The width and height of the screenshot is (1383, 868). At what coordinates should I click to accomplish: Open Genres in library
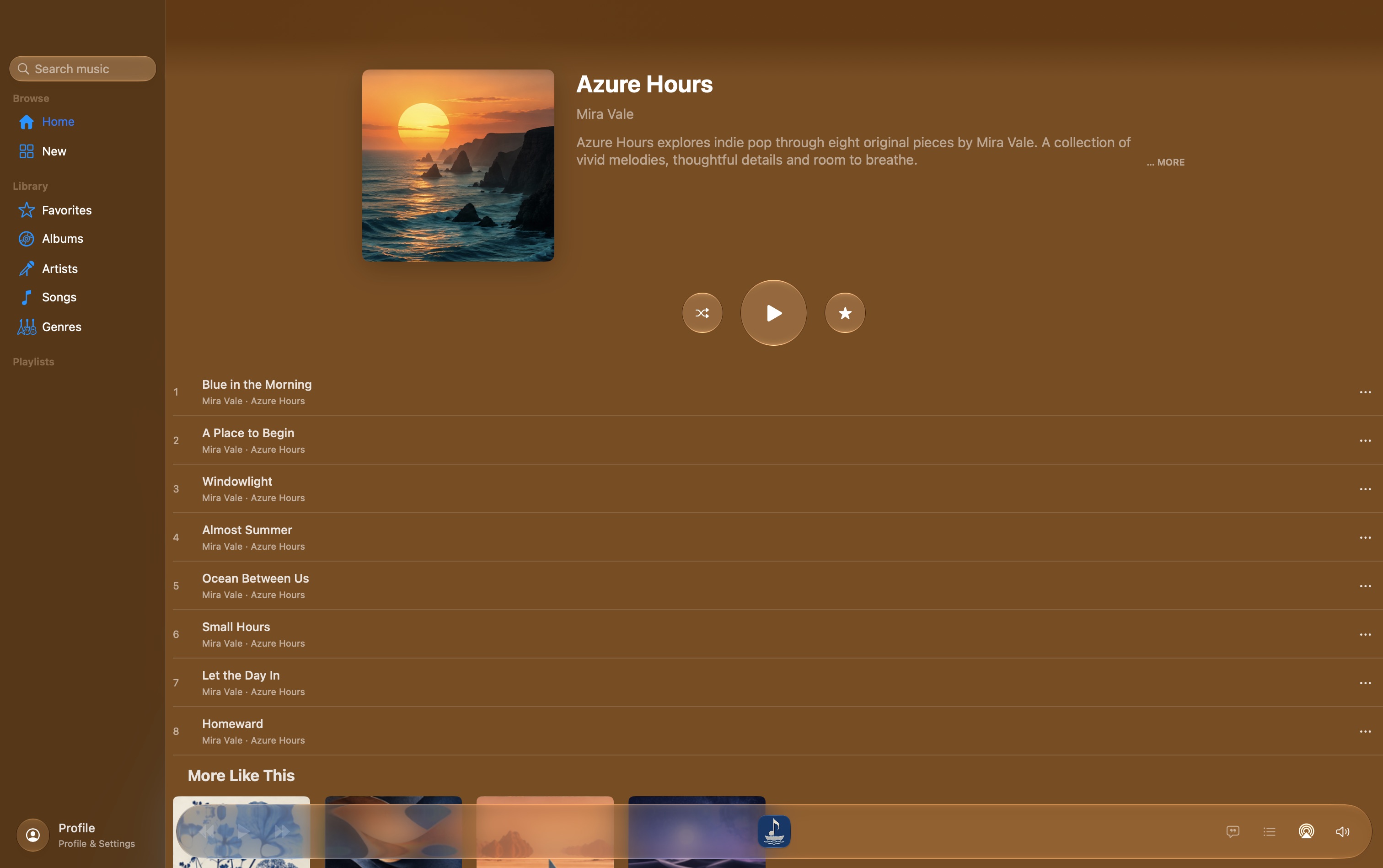83,327
